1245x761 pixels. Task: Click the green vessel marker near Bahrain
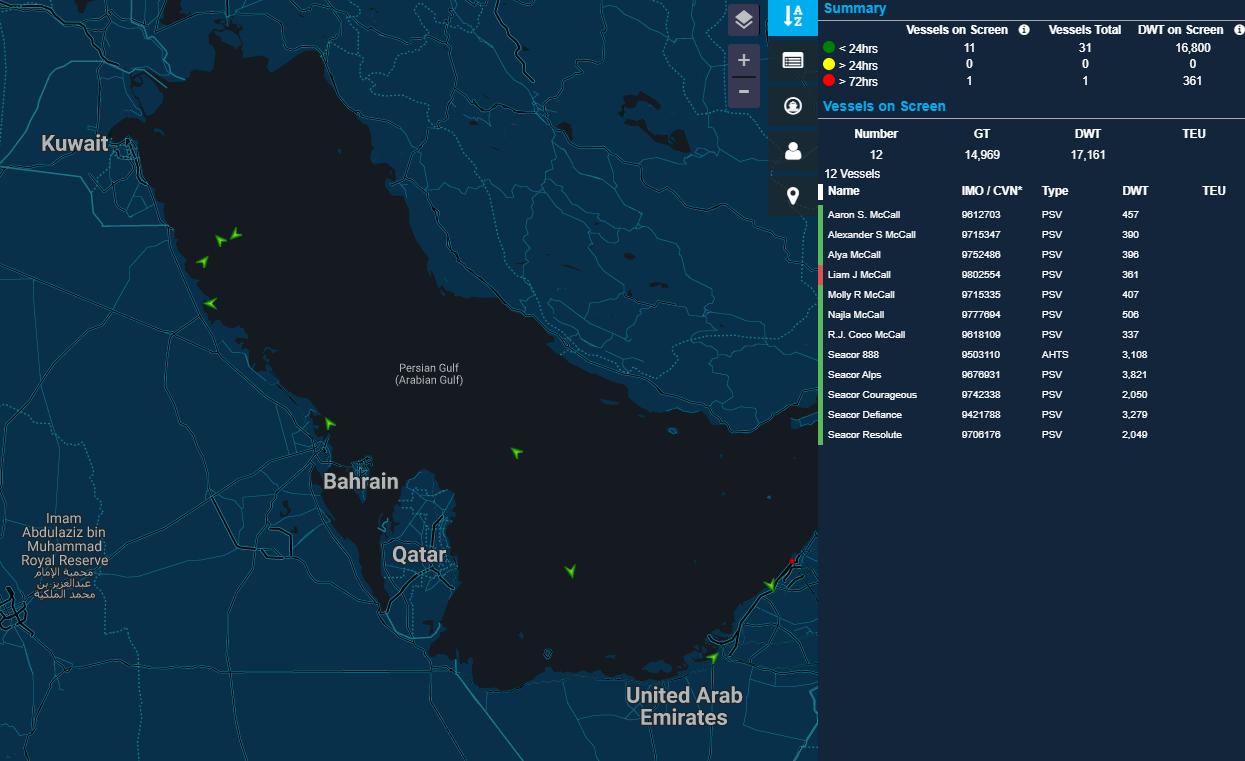click(330, 423)
